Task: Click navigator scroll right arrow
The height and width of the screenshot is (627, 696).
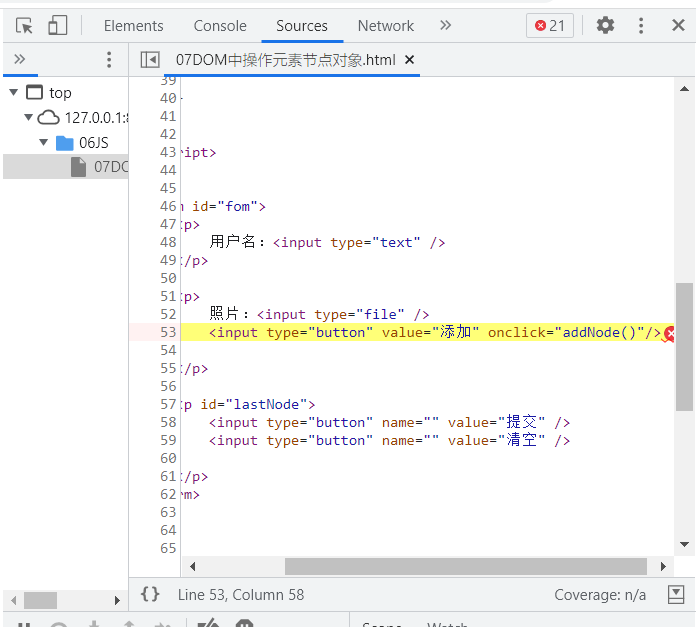Action: (x=117, y=600)
